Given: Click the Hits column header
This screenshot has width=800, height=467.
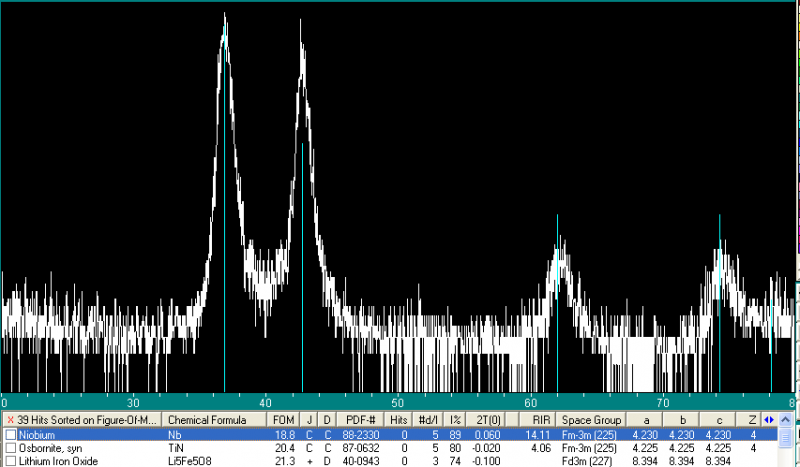Looking at the screenshot, I should click(398, 420).
